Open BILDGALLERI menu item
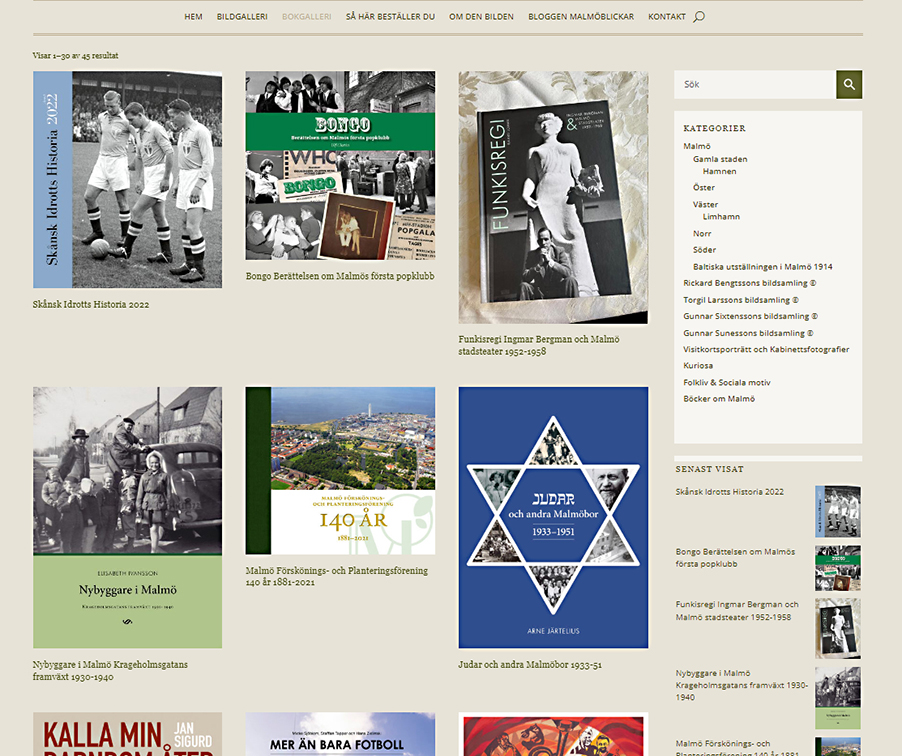902x756 pixels. [242, 17]
